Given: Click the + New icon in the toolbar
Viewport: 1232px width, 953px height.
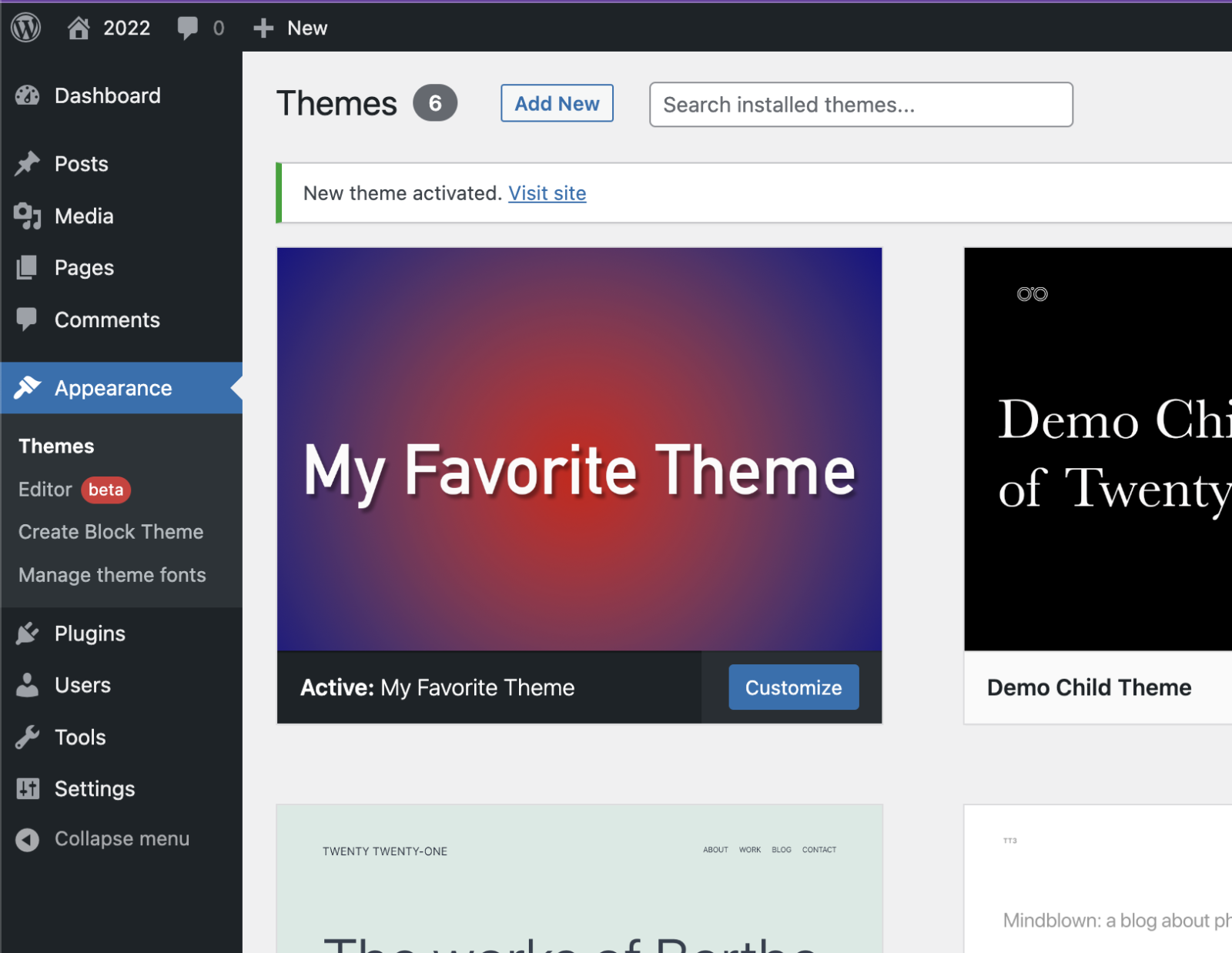Looking at the screenshot, I should 263,28.
